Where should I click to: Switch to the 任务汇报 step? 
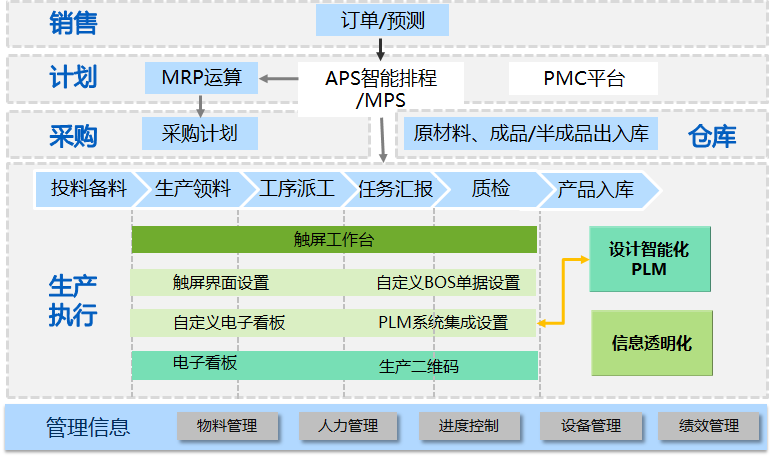[x=395, y=189]
